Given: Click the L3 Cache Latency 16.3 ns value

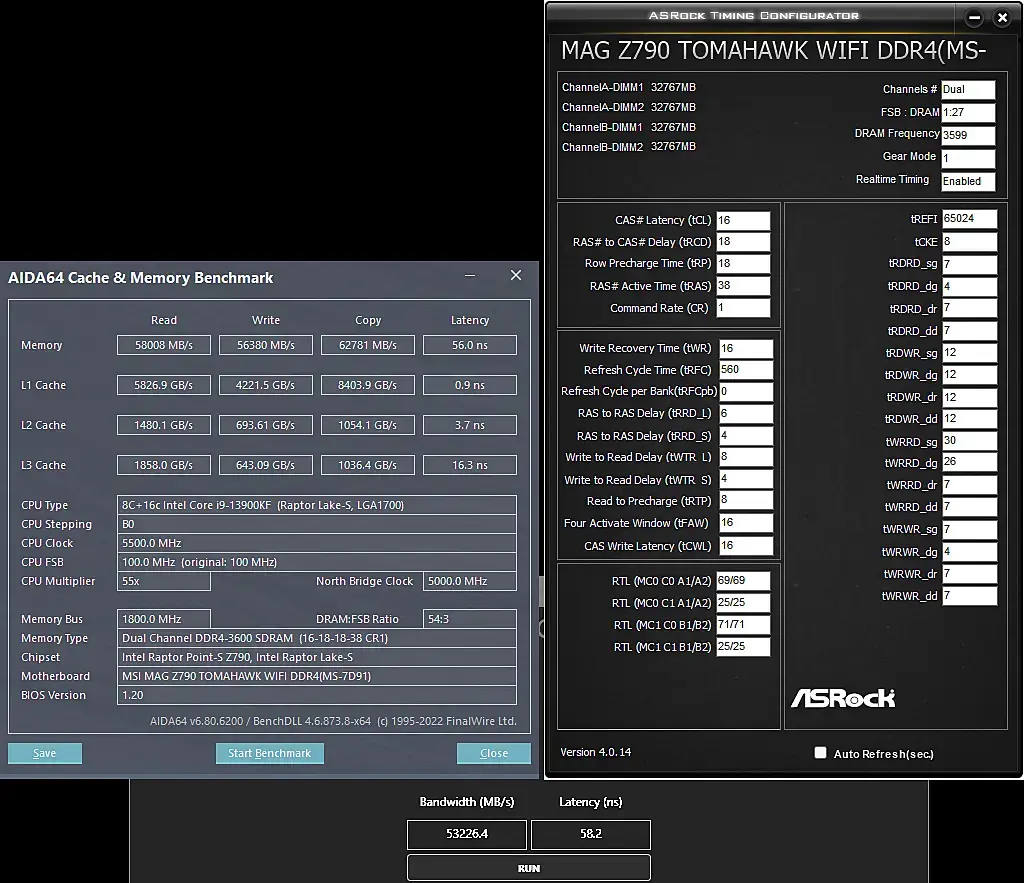Looking at the screenshot, I should coord(470,465).
